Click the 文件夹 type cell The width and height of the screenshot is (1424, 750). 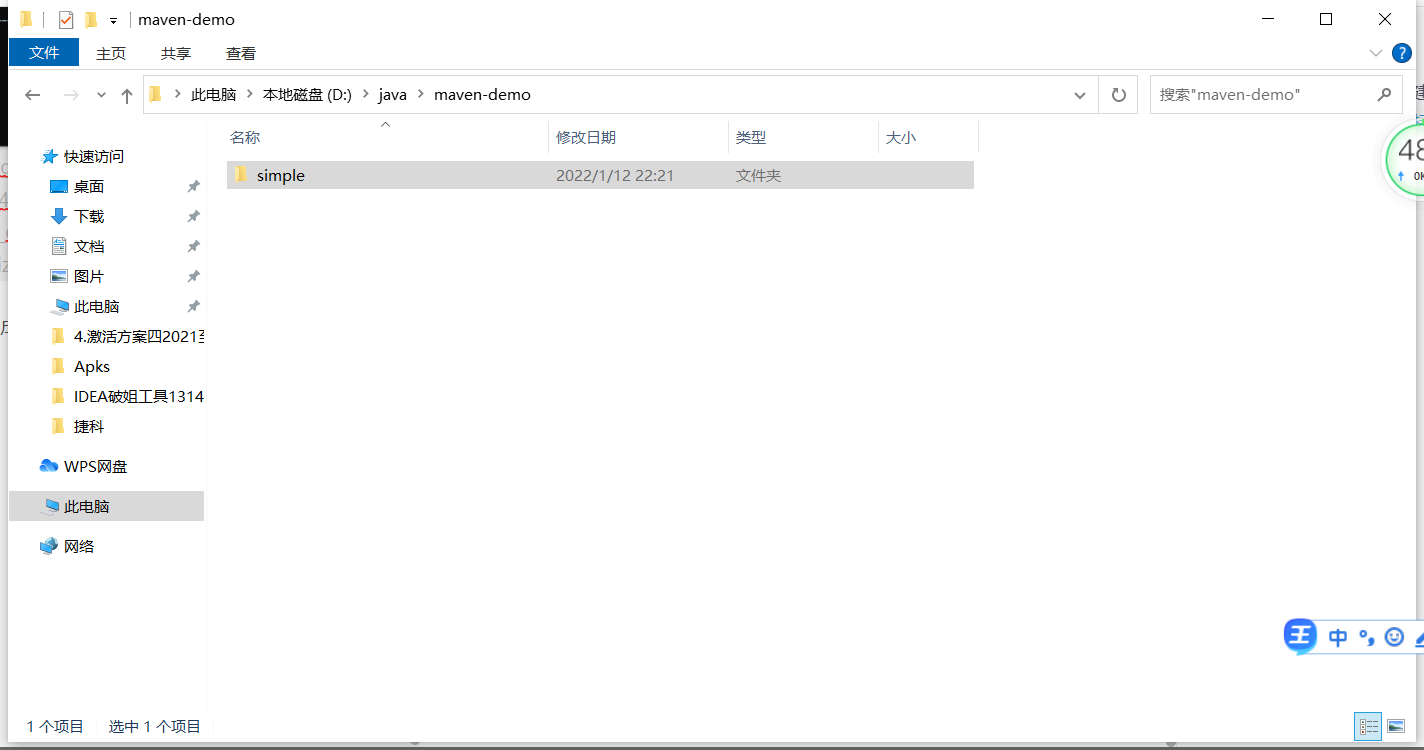tap(759, 175)
